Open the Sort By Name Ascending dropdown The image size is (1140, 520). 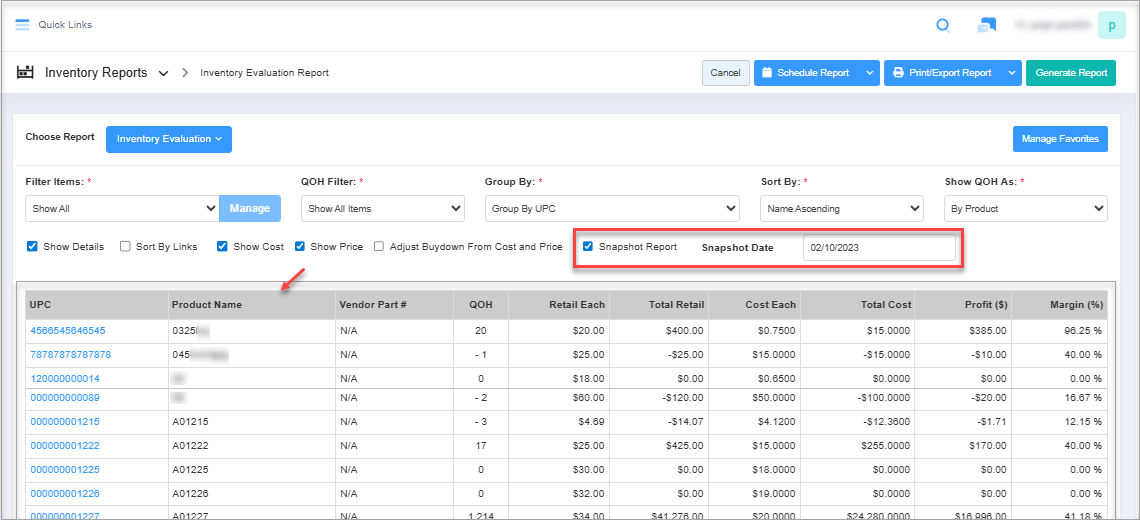click(x=841, y=209)
